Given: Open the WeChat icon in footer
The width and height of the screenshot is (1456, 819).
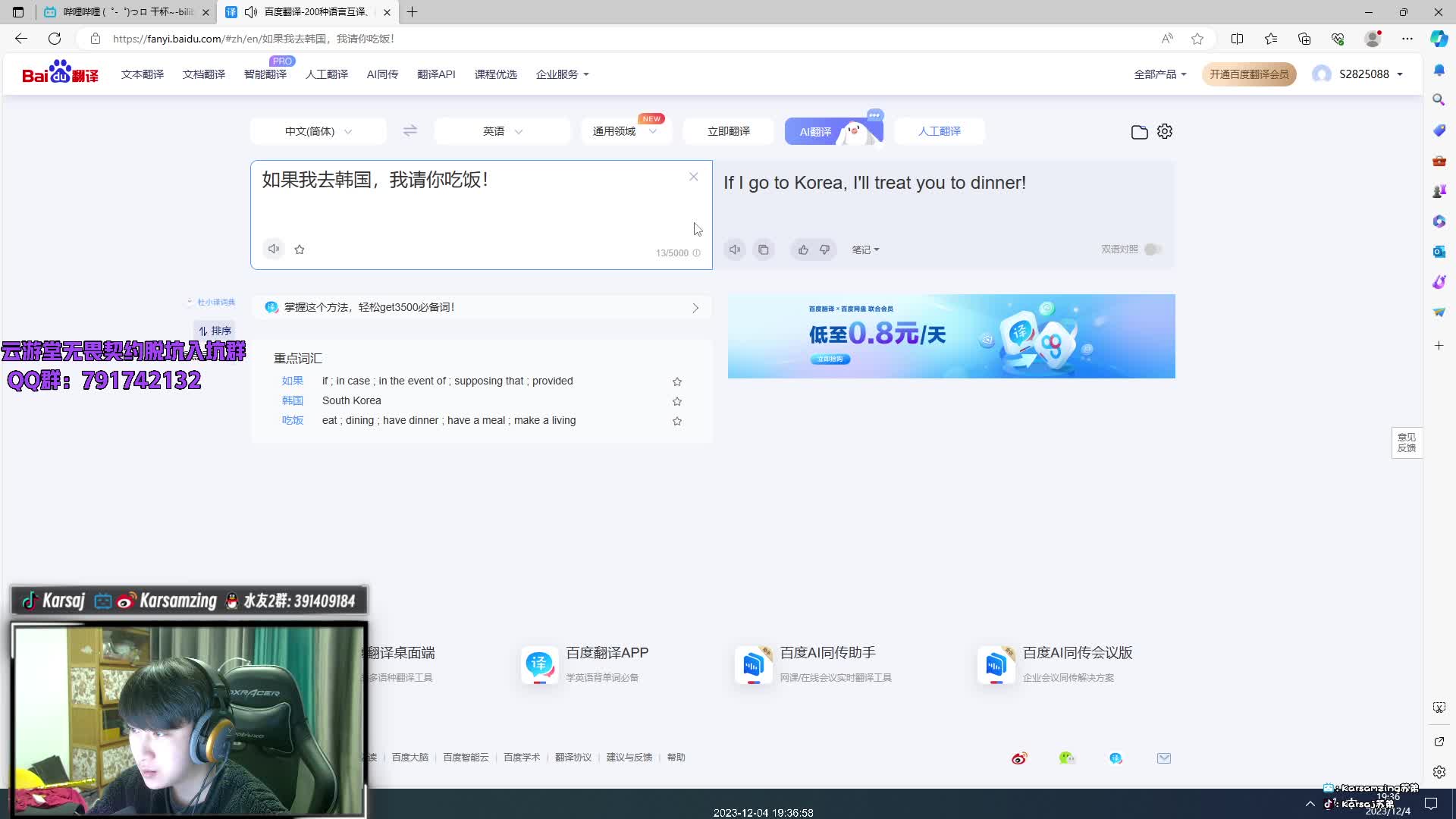Looking at the screenshot, I should pyautogui.click(x=1067, y=758).
